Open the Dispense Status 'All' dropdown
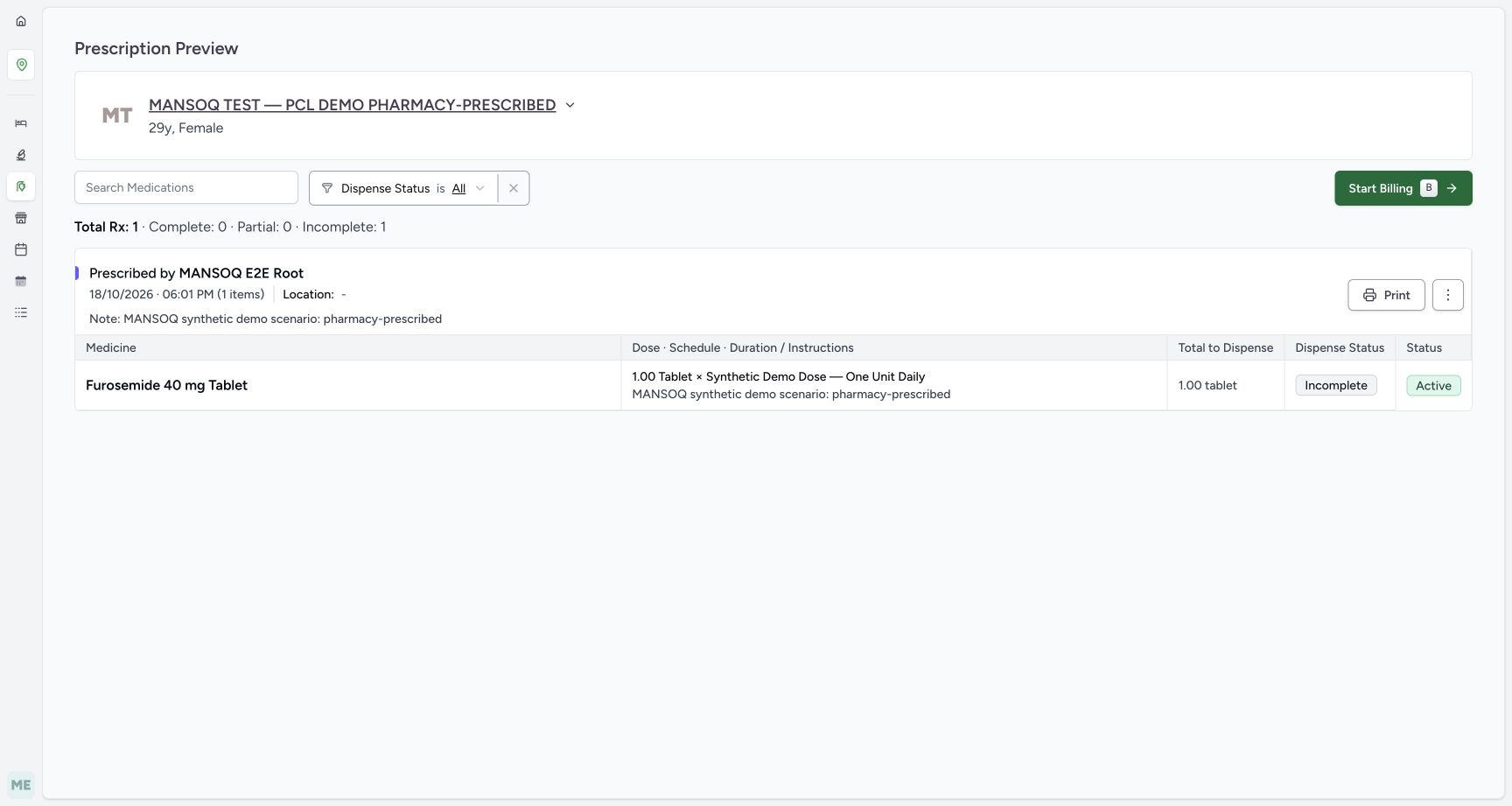Image resolution: width=1512 pixels, height=806 pixels. point(468,188)
